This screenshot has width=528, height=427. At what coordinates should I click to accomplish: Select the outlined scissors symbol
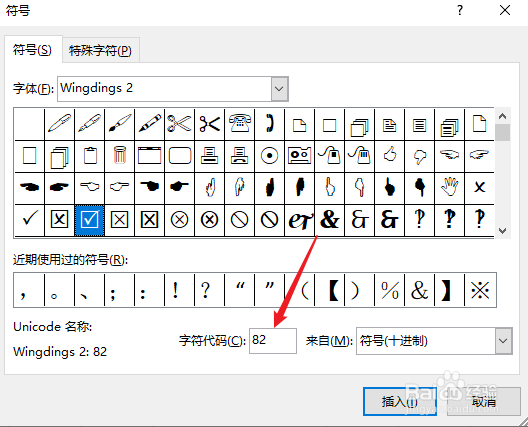179,124
